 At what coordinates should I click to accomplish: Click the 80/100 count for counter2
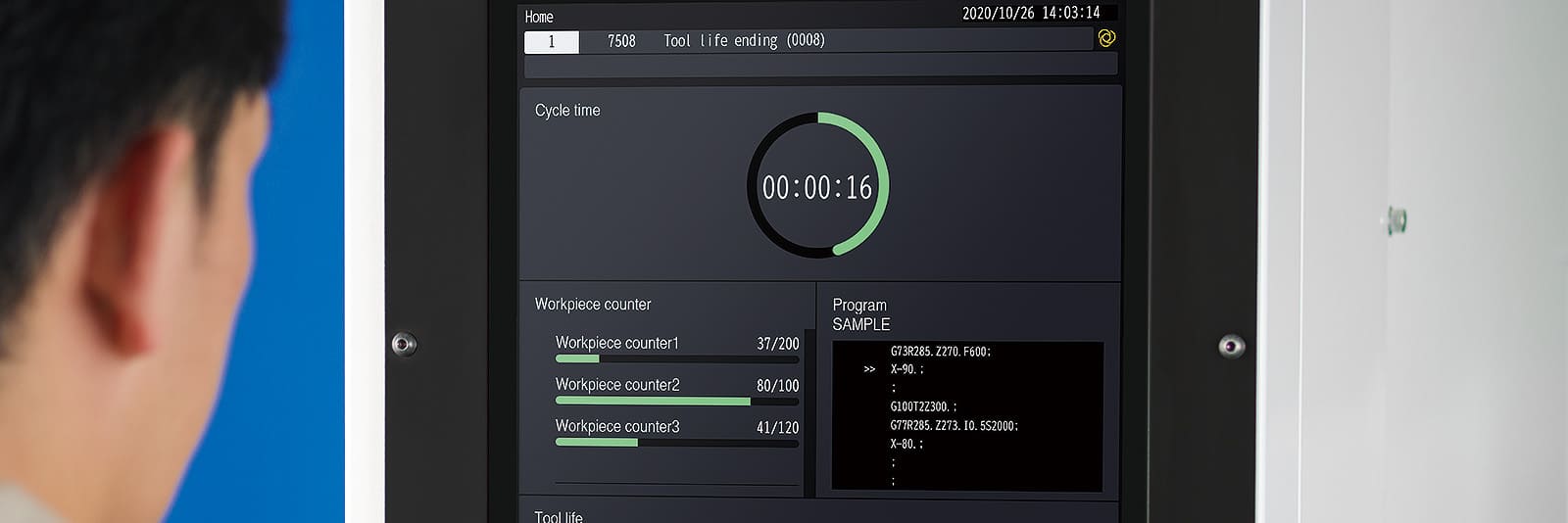[x=777, y=386]
